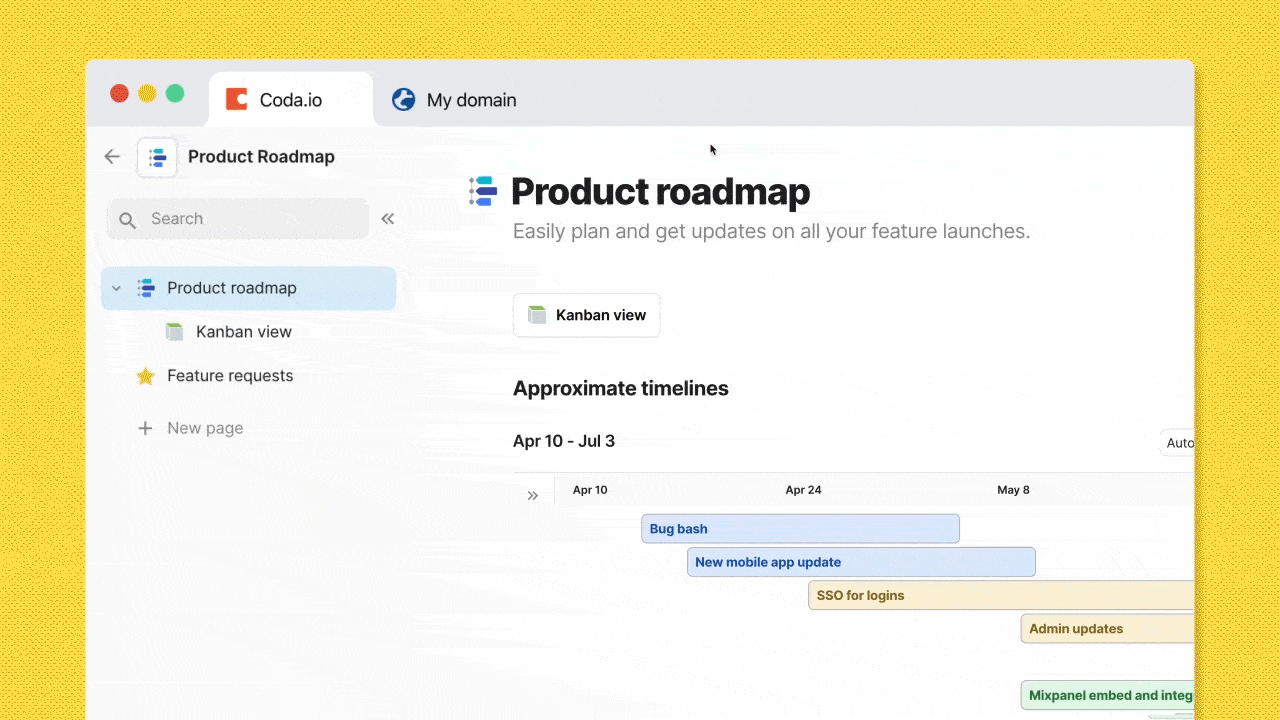Open the Mixpanel embed timeline bar
Viewport: 1280px width, 720px height.
[1107, 695]
